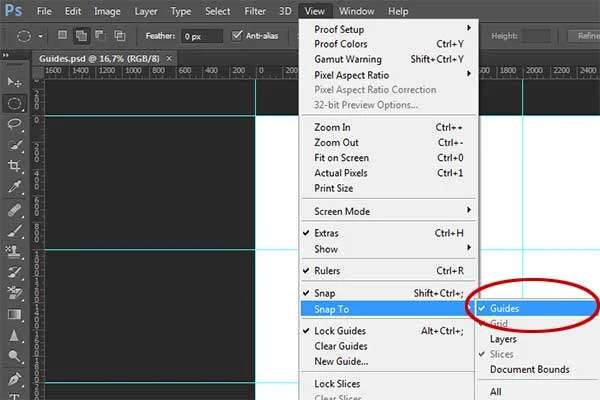Open the Snap To submenu
Screen dimensions: 600x400
[x=388, y=309]
